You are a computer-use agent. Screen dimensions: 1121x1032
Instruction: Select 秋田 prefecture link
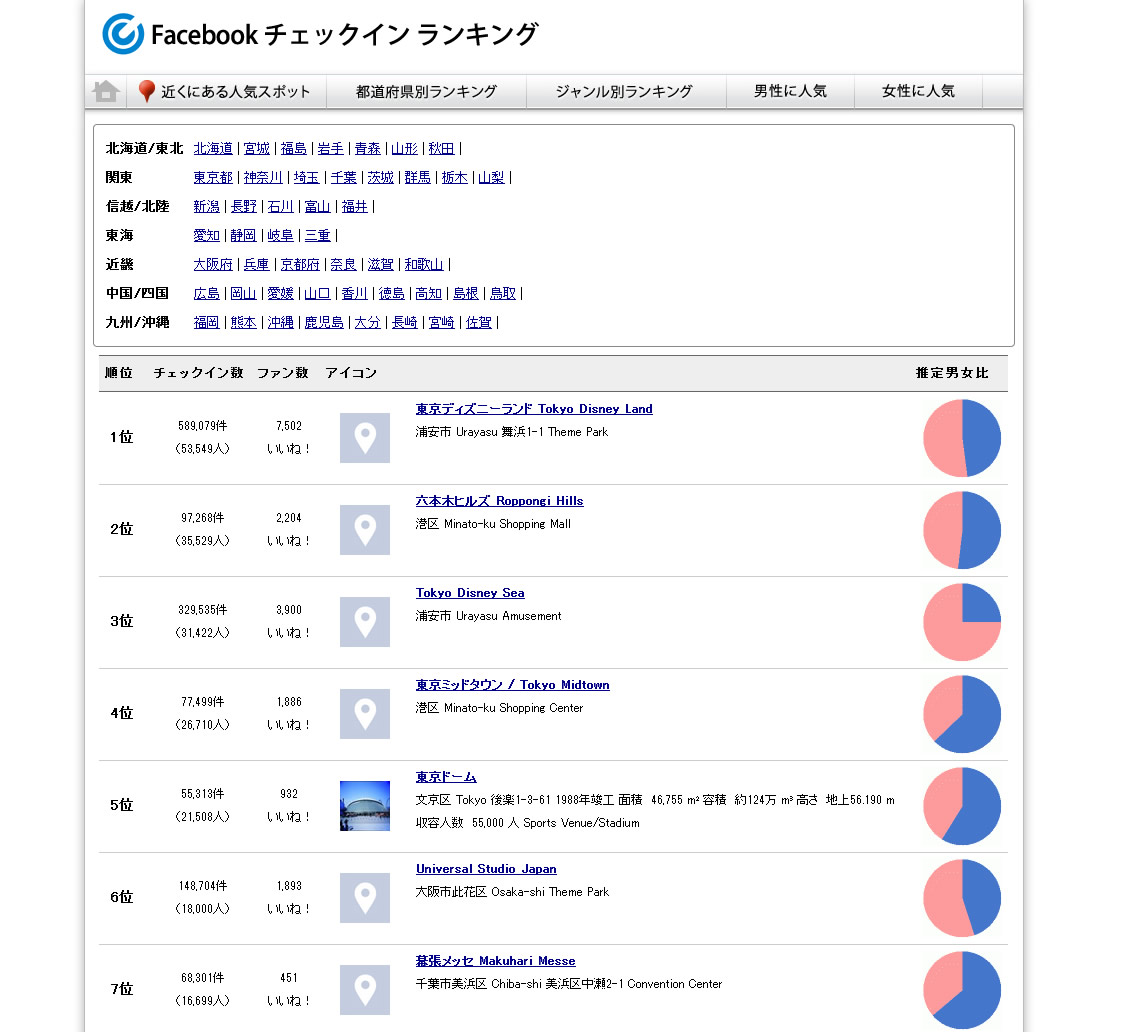click(441, 149)
